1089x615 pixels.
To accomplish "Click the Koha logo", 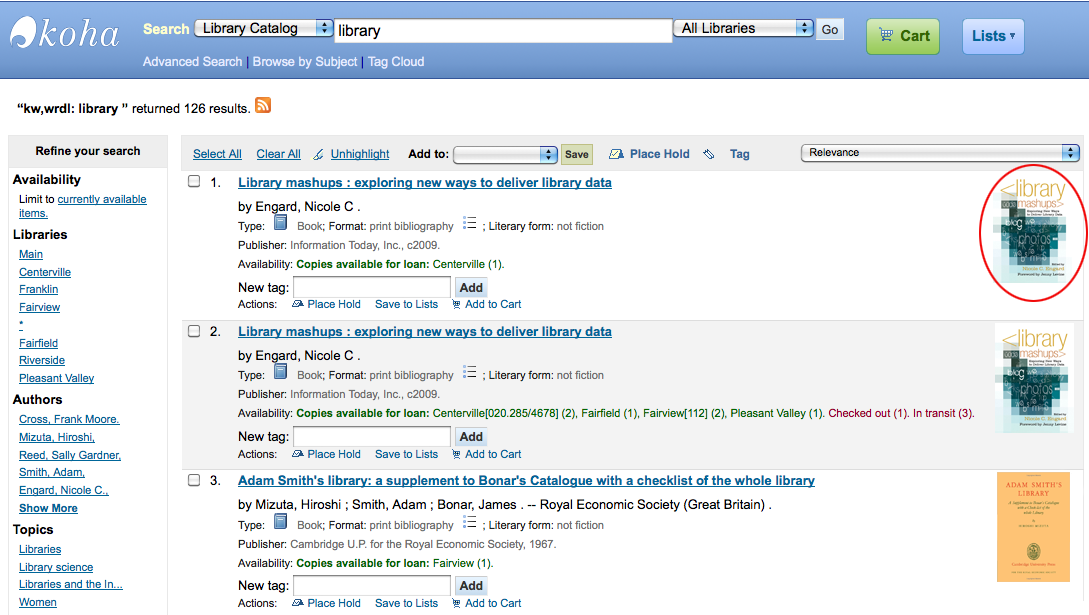I will (65, 33).
